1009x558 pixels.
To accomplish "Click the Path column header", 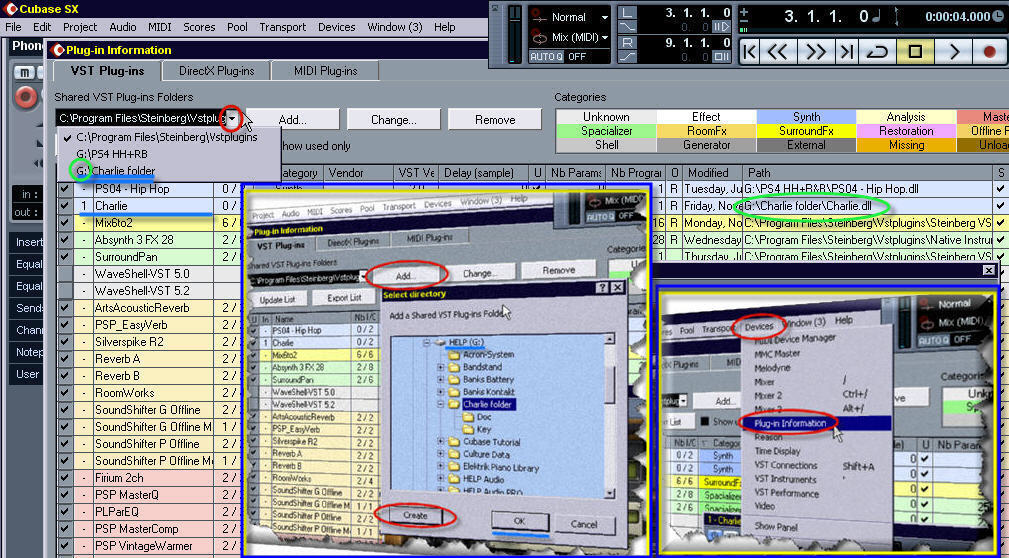I will tap(867, 173).
